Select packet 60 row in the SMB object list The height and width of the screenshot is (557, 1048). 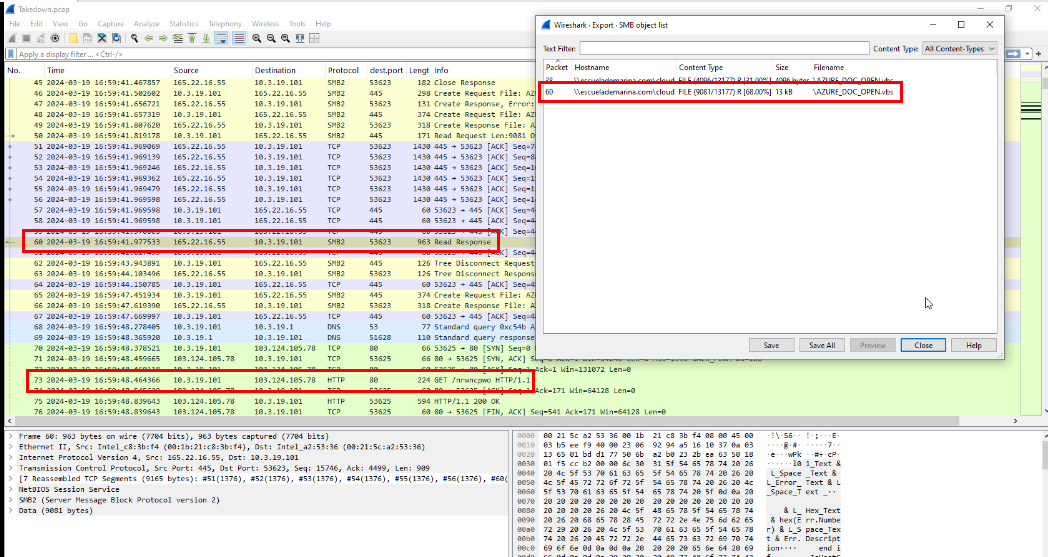pyautogui.click(x=769, y=92)
